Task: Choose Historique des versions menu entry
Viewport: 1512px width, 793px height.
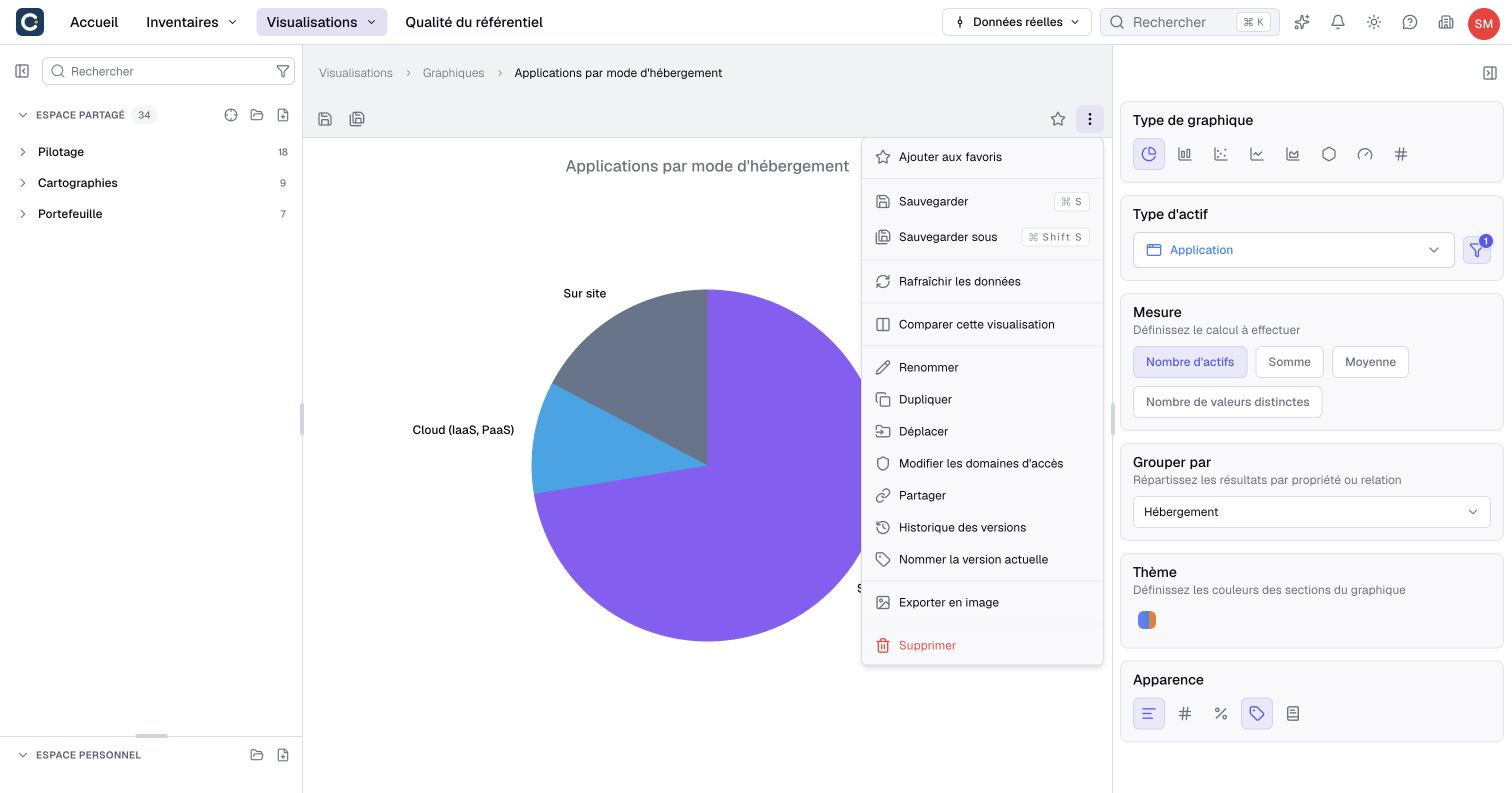Action: [982, 527]
